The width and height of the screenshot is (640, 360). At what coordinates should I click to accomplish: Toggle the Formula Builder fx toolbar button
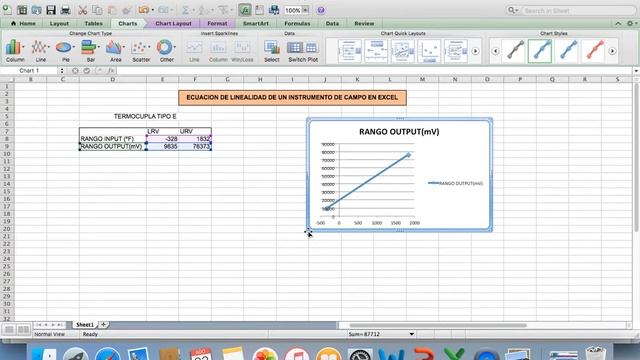[x=245, y=10]
